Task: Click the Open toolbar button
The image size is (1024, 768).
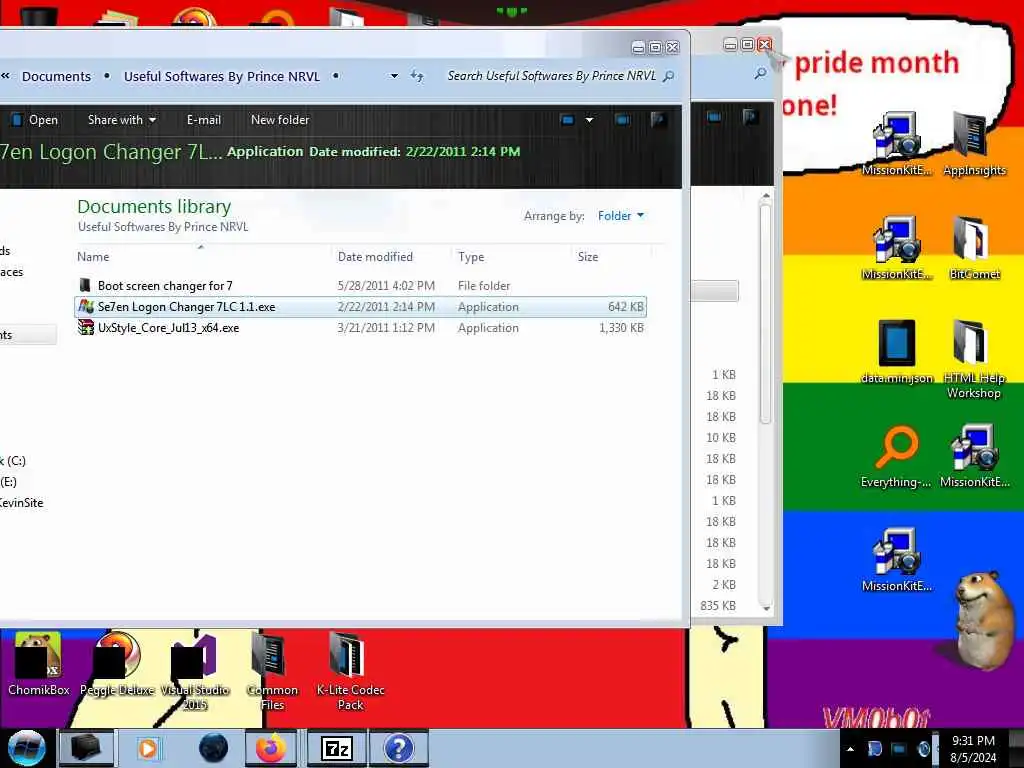Action: point(35,120)
